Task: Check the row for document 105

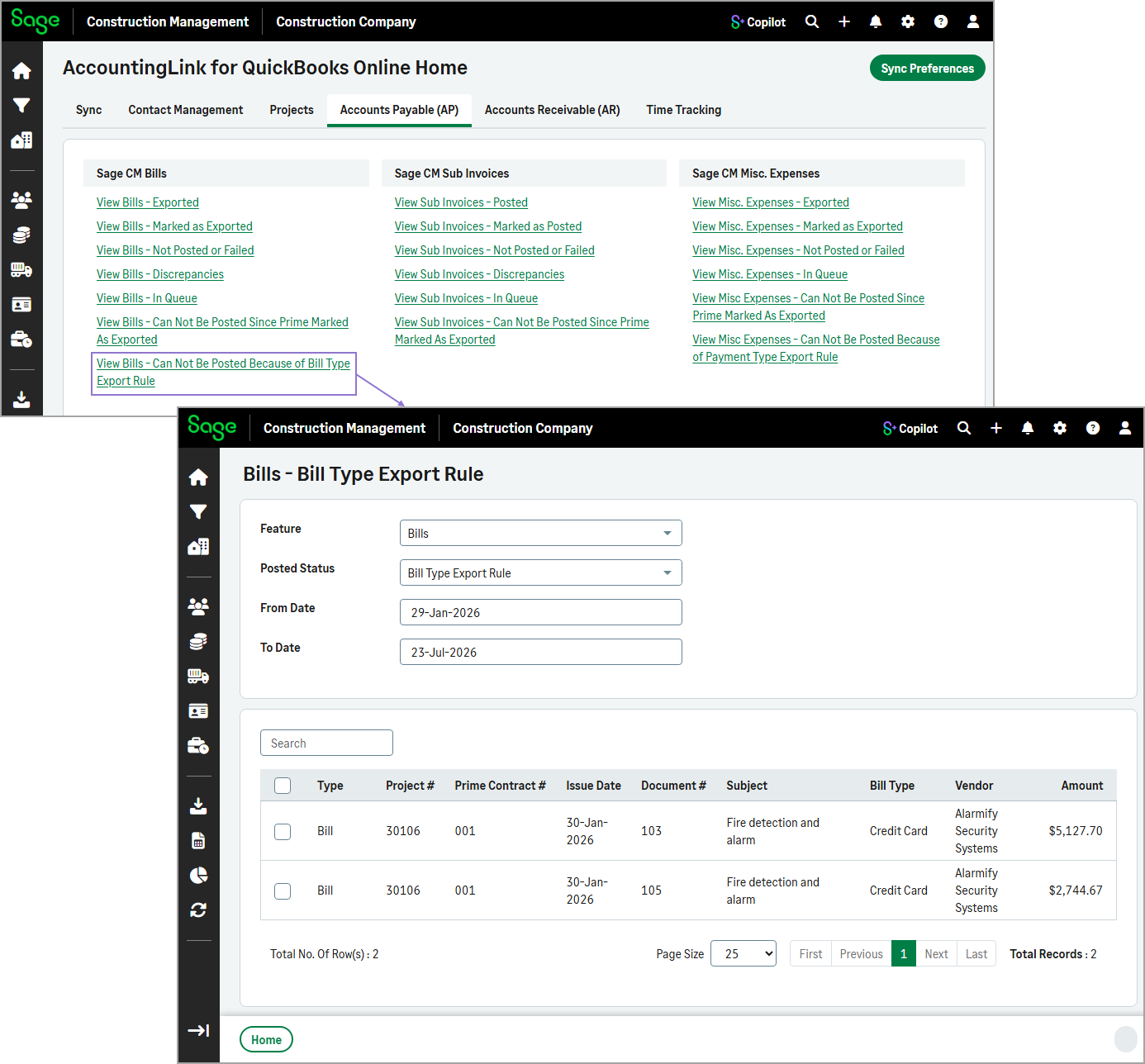Action: tap(283, 891)
